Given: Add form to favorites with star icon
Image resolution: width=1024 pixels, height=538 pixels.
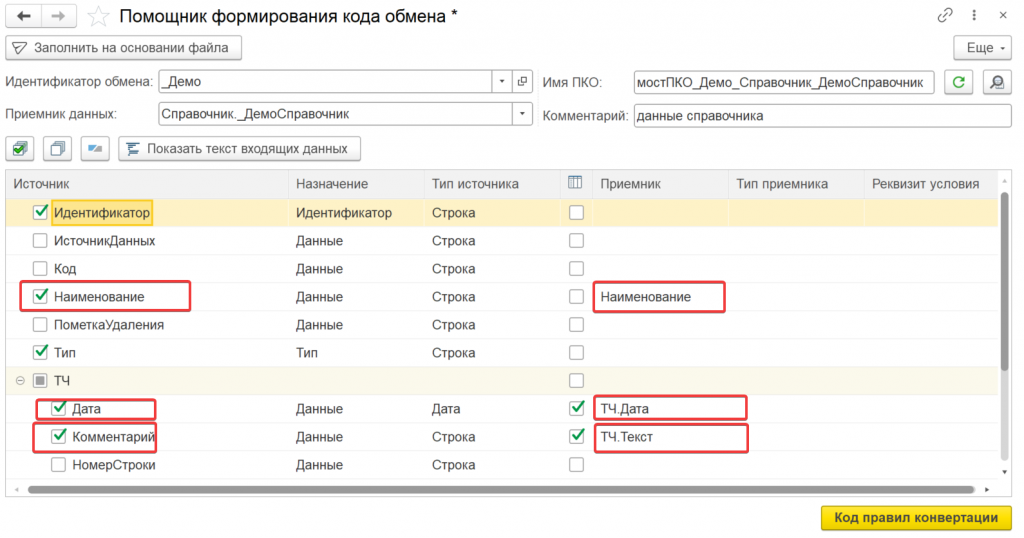Looking at the screenshot, I should pos(98,16).
